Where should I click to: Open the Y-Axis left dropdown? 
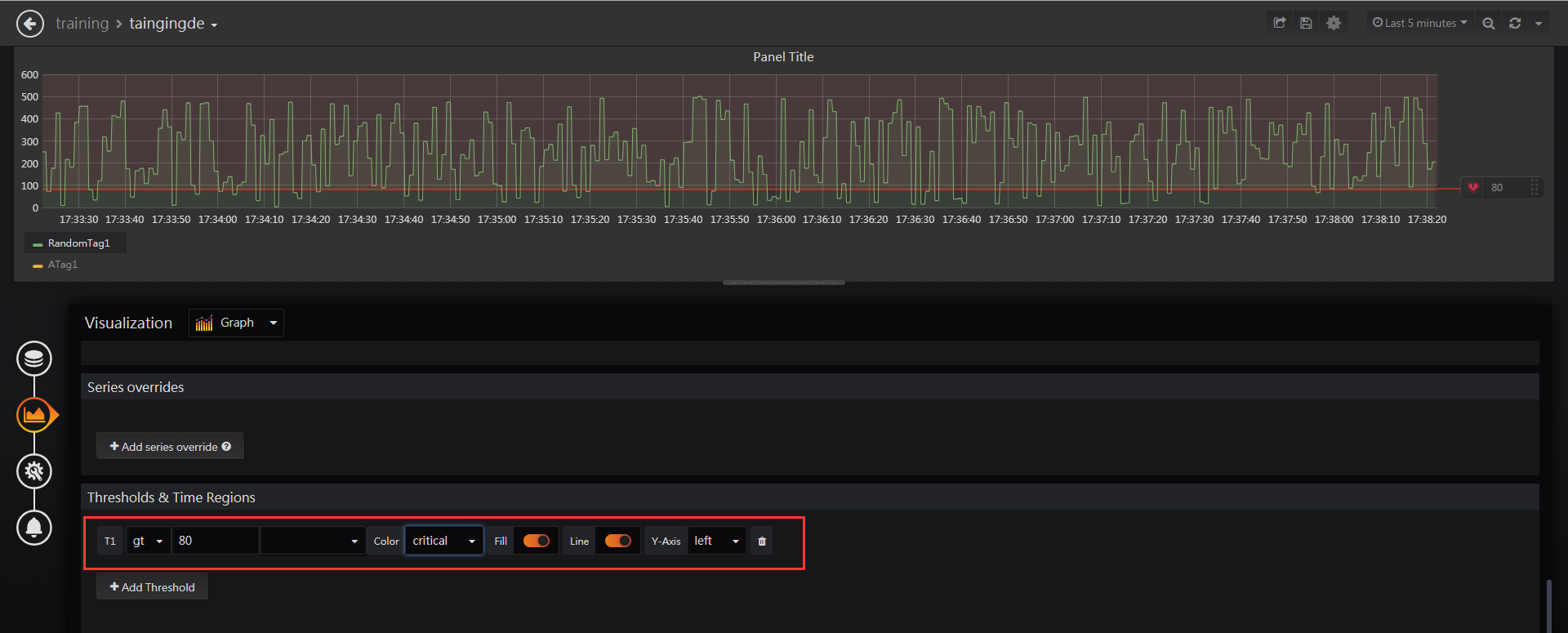[x=717, y=541]
